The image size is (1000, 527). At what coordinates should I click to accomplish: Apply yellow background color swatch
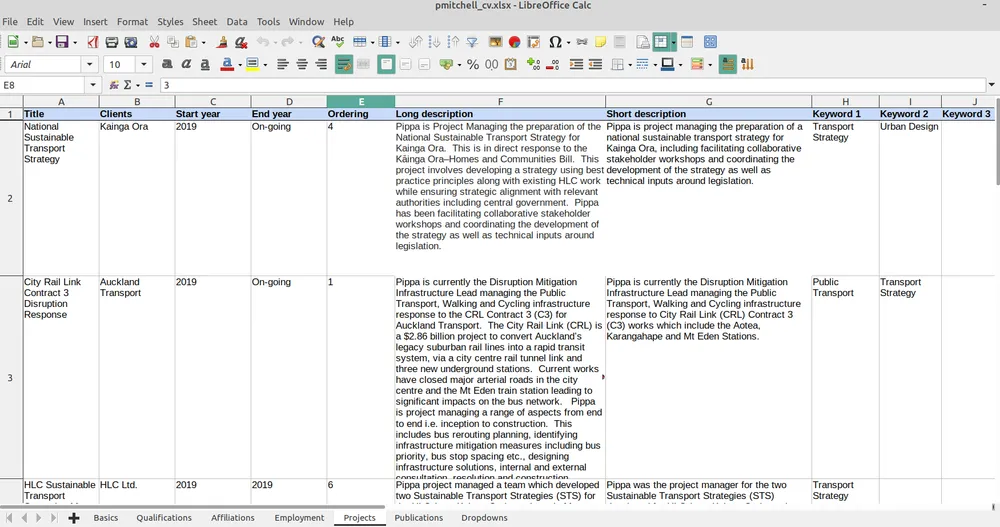pos(253,64)
